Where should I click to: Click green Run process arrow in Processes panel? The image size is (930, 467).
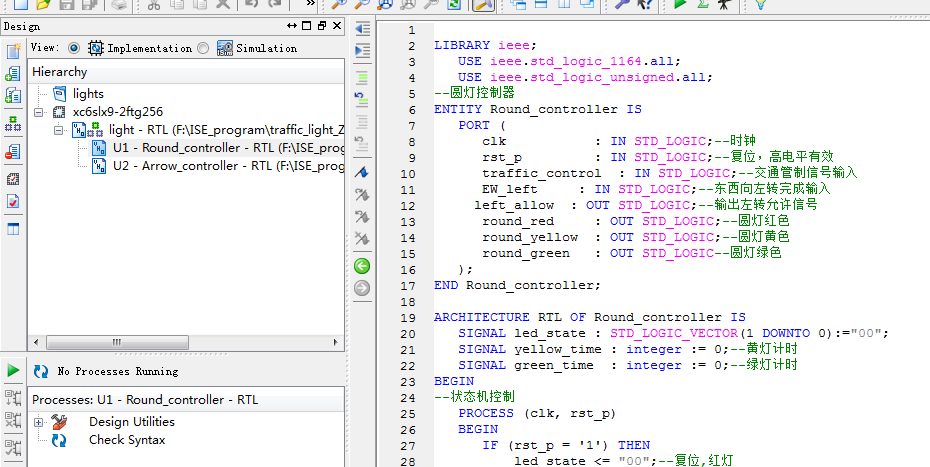pos(13,371)
